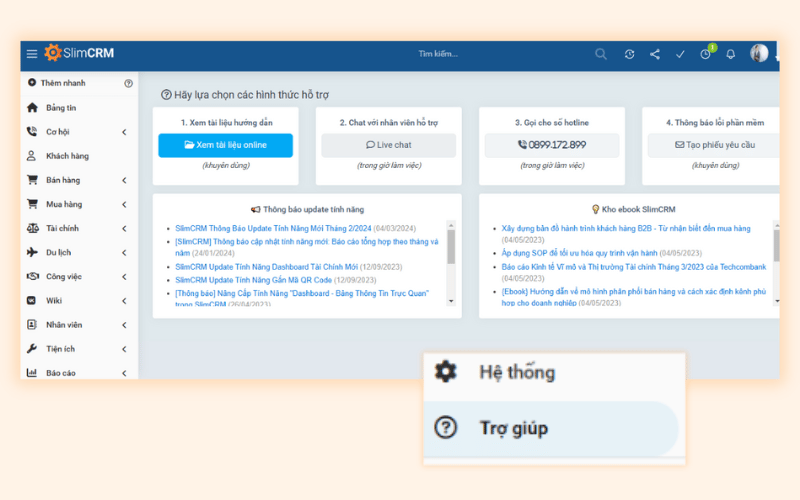
Task: Click the SlimCRM logo
Action: [x=79, y=53]
